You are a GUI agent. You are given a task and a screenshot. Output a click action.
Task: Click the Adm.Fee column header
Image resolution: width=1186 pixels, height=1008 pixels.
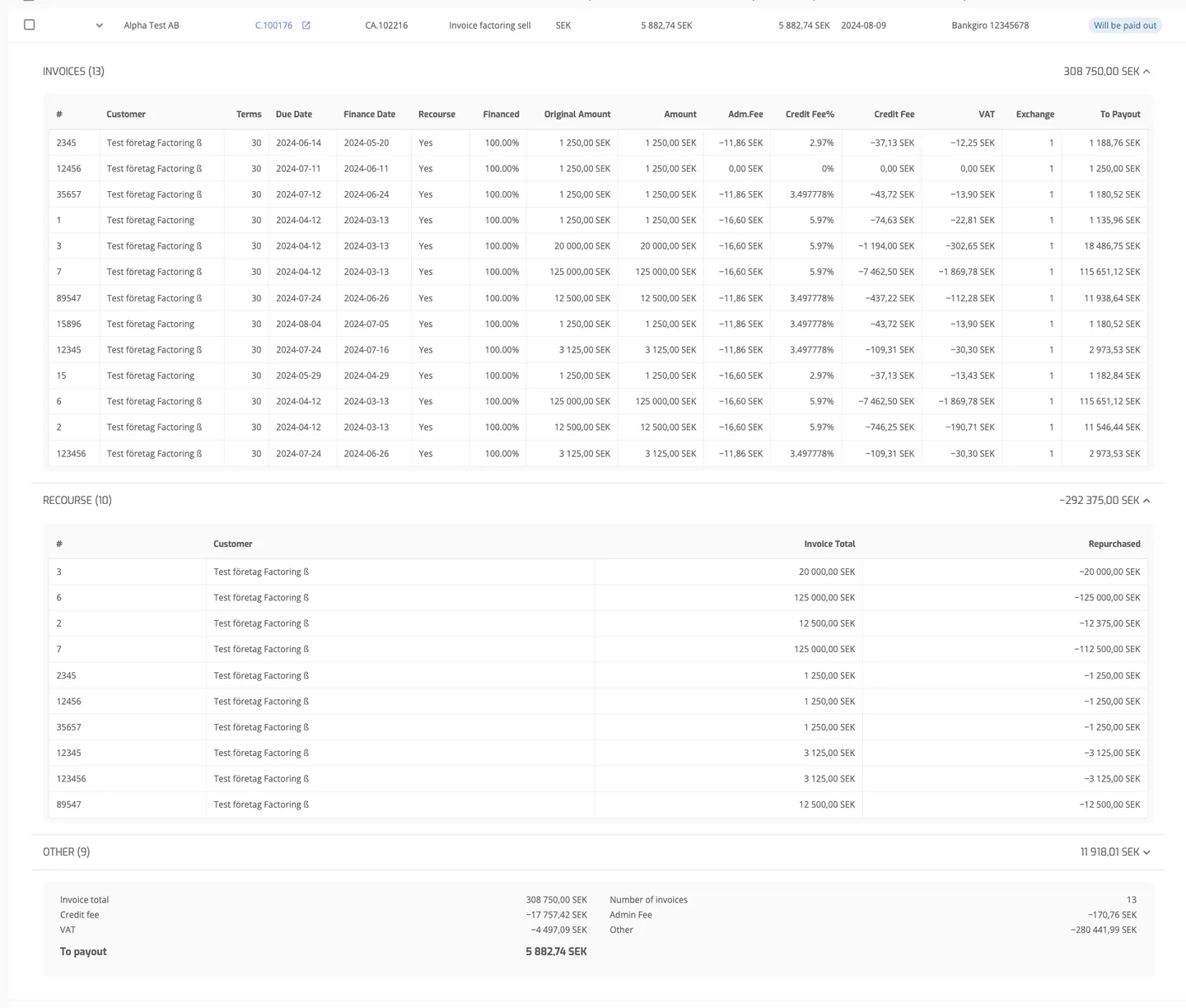coord(745,114)
